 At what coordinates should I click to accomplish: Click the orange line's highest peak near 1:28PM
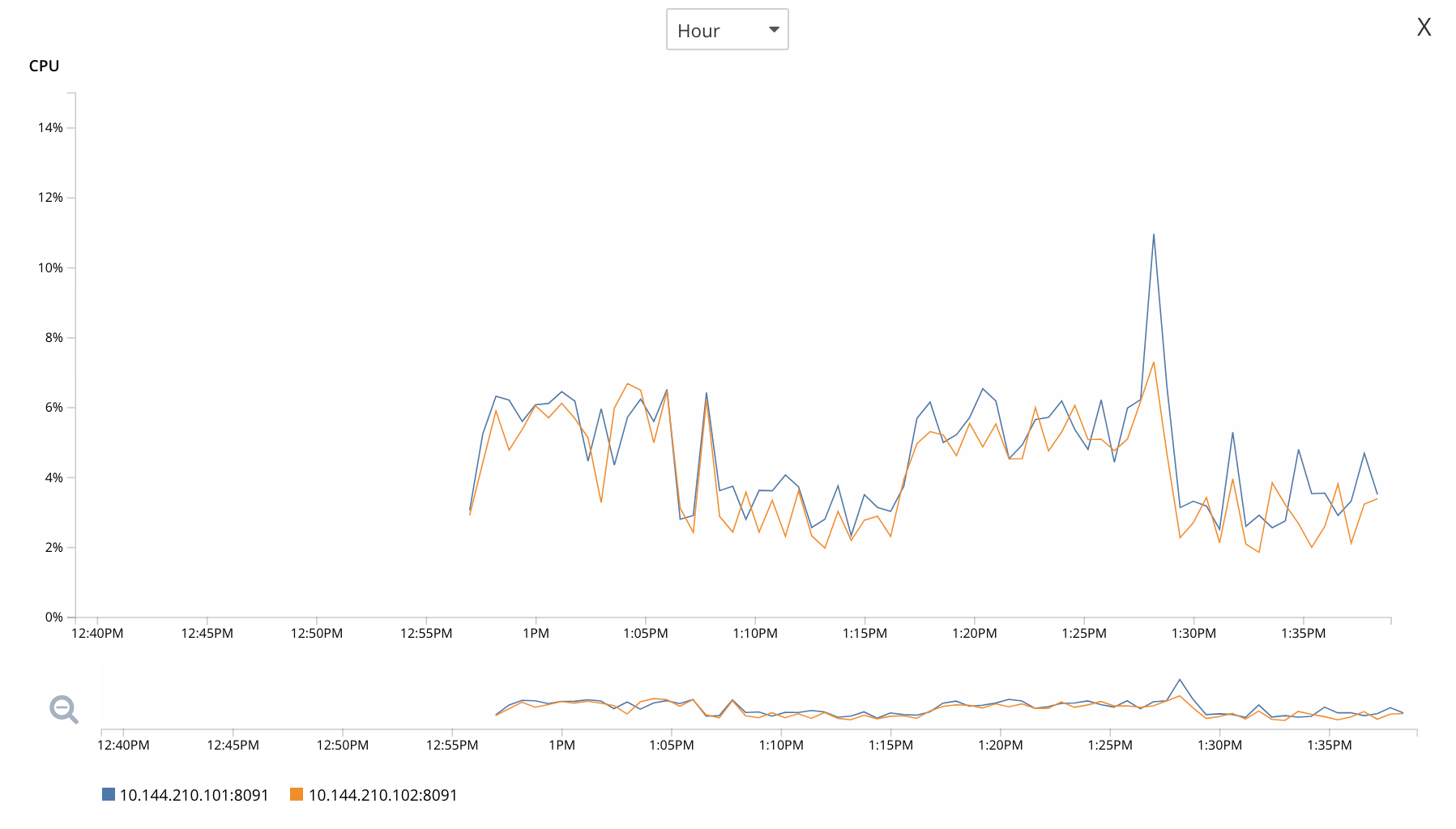1153,362
